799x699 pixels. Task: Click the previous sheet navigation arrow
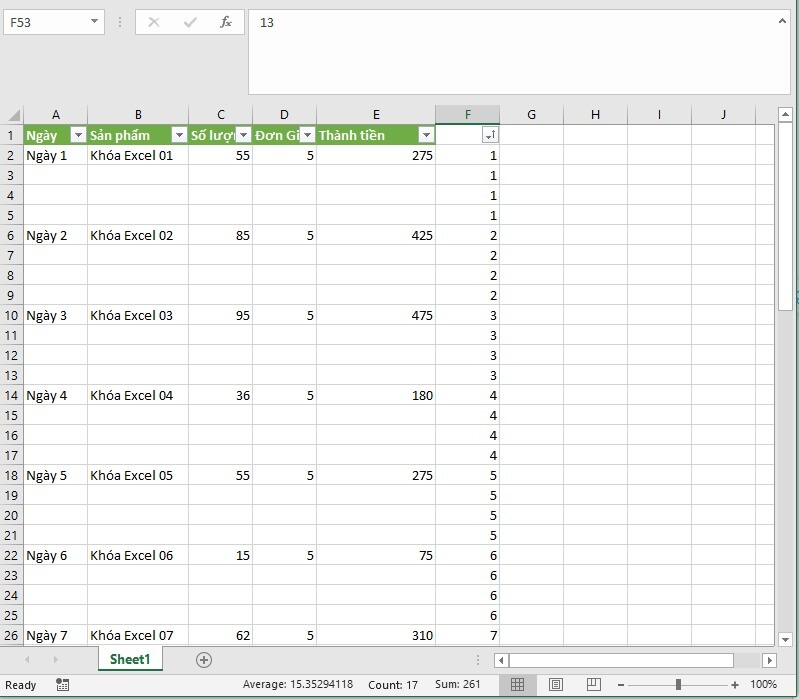click(28, 660)
